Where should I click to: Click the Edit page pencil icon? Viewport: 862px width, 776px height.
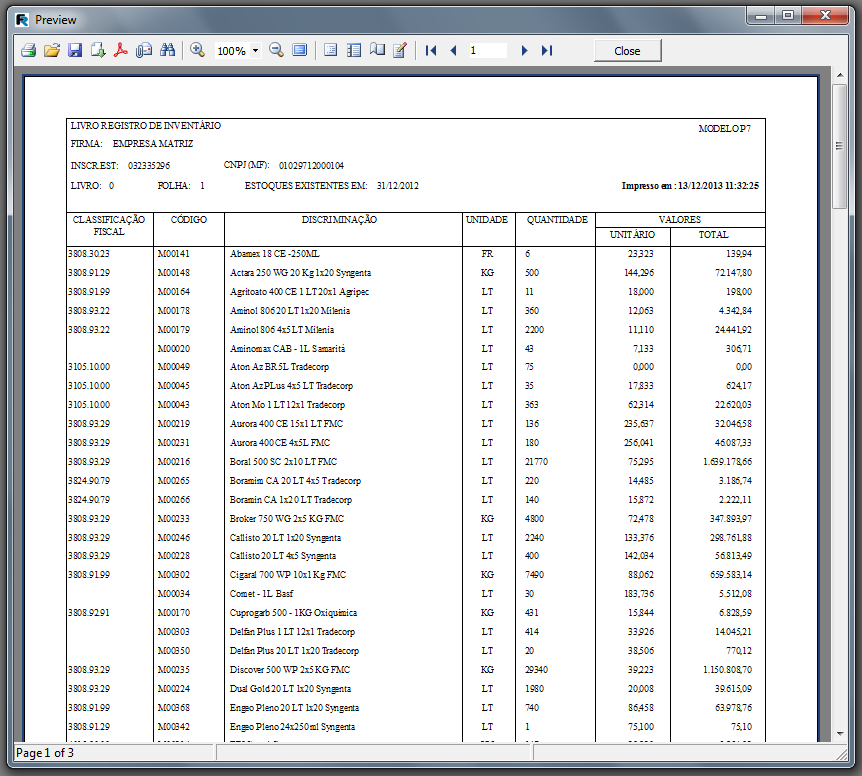[x=400, y=51]
